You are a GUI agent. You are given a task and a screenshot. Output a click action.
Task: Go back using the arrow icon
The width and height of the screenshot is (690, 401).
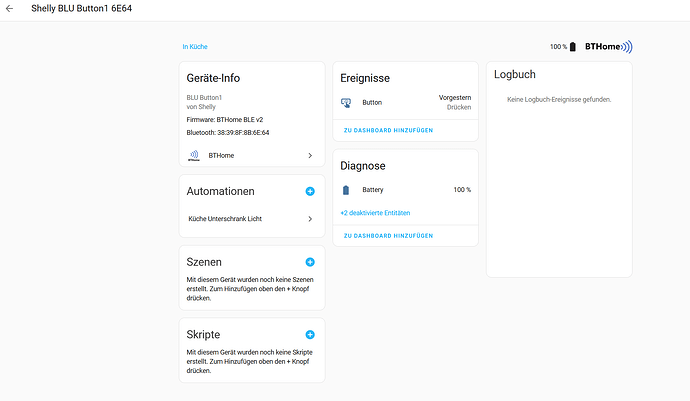pyautogui.click(x=9, y=8)
